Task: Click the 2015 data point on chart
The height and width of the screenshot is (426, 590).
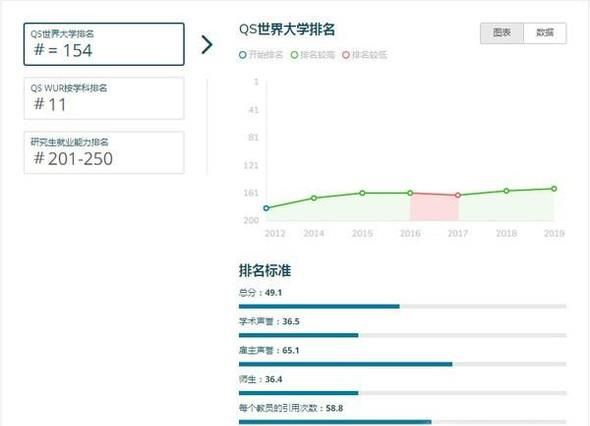Action: (x=362, y=193)
